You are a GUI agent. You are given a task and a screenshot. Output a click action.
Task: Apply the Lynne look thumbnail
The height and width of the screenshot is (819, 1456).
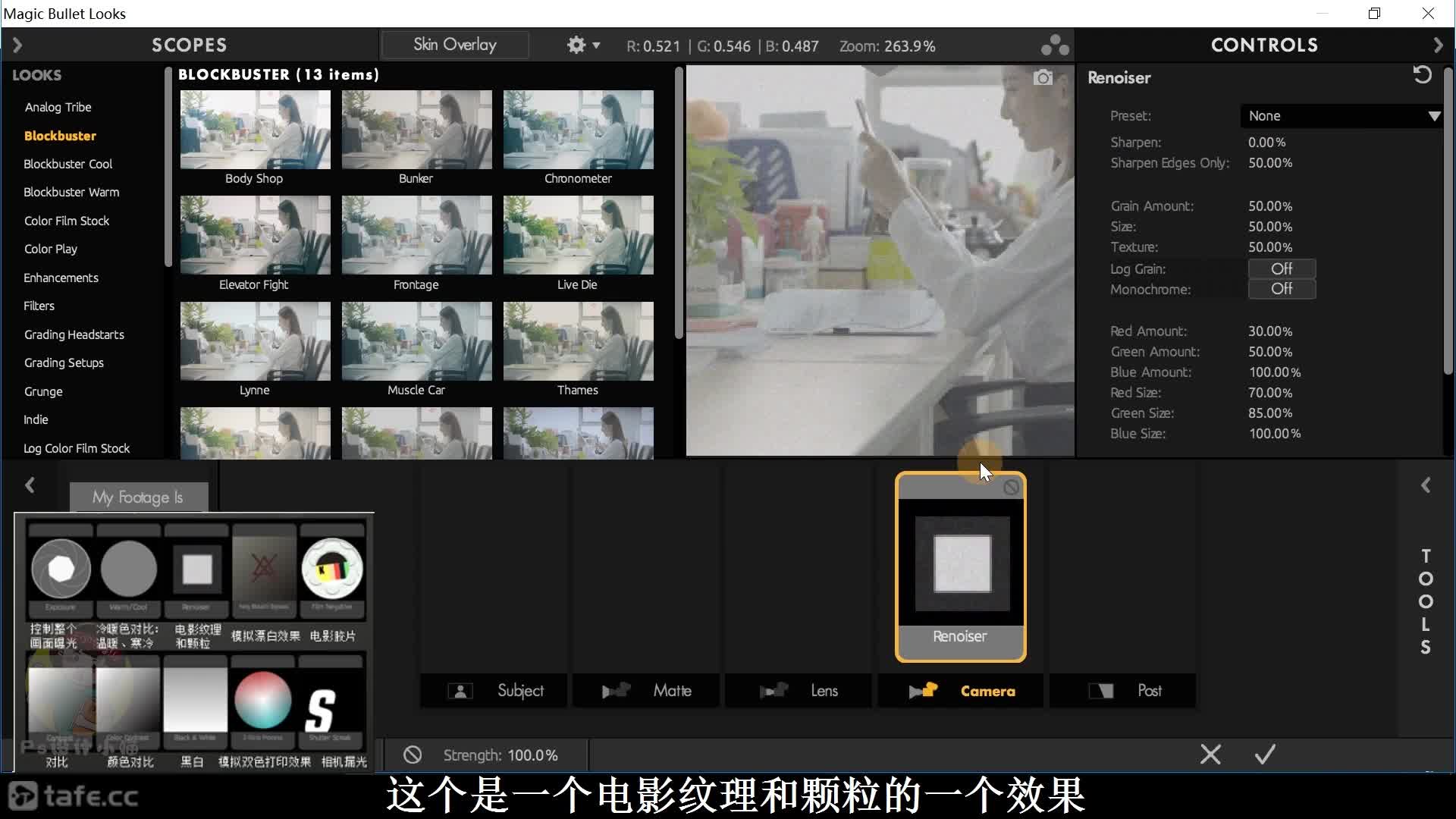255,341
